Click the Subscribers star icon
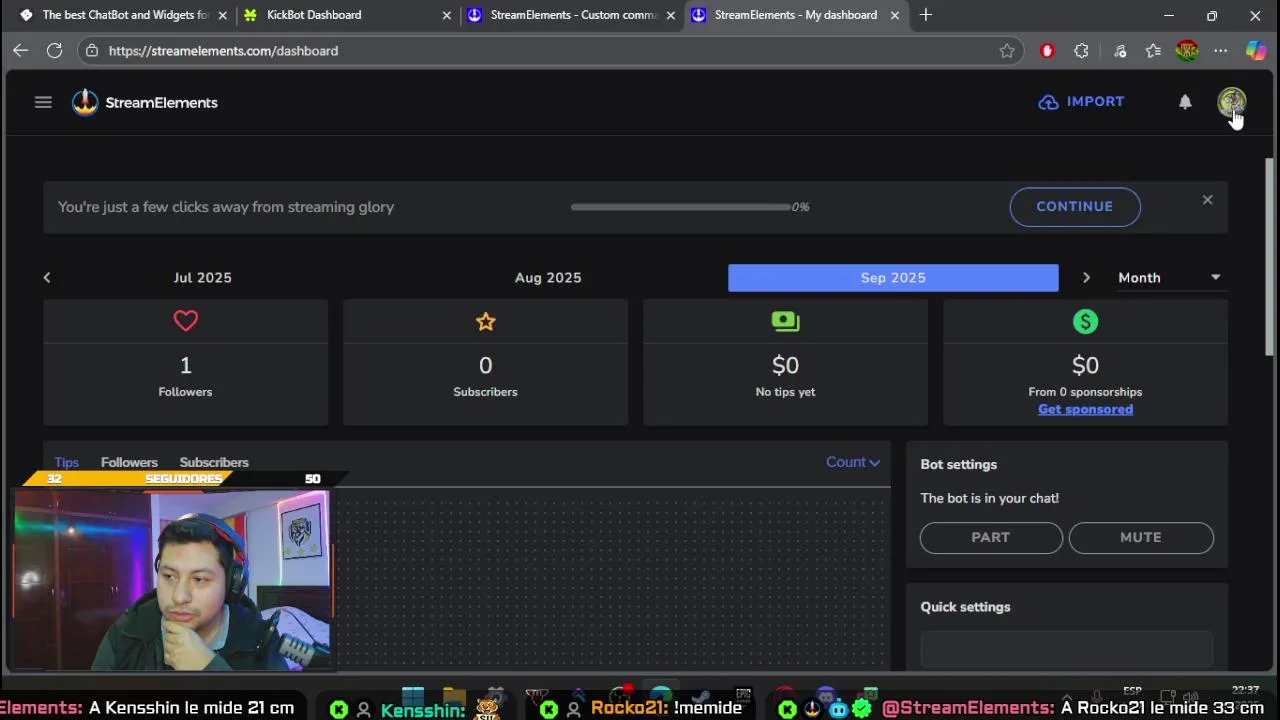The width and height of the screenshot is (1280, 720). (485, 321)
